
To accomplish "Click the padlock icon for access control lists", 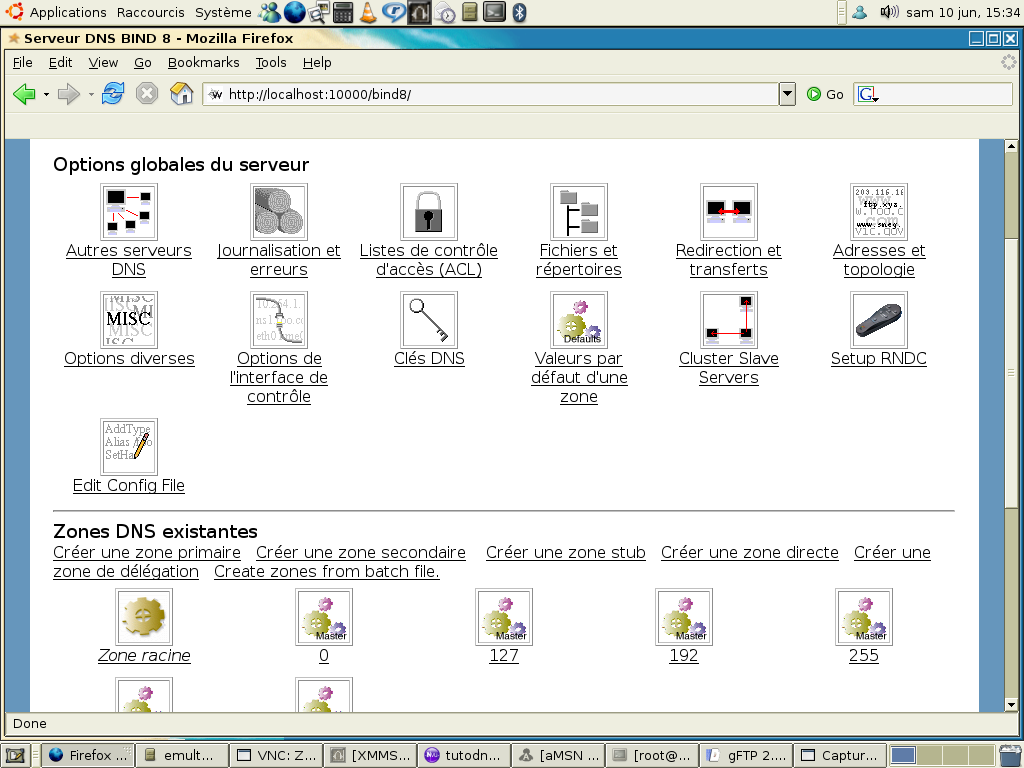I will coord(429,212).
